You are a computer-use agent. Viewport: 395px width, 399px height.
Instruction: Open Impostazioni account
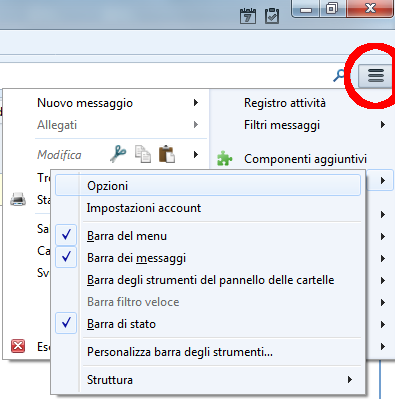pos(144,208)
